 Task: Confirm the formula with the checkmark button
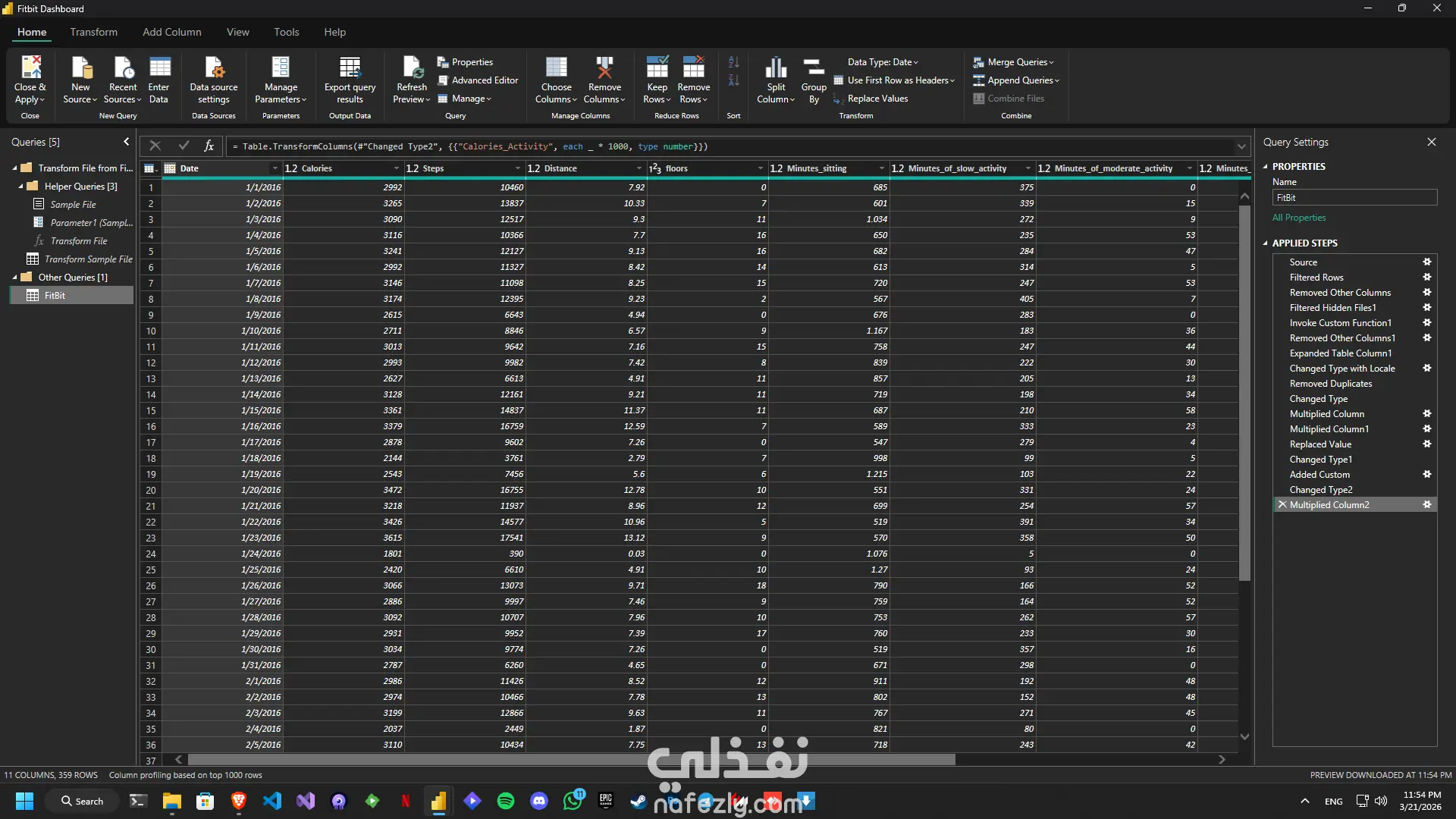coord(184,146)
